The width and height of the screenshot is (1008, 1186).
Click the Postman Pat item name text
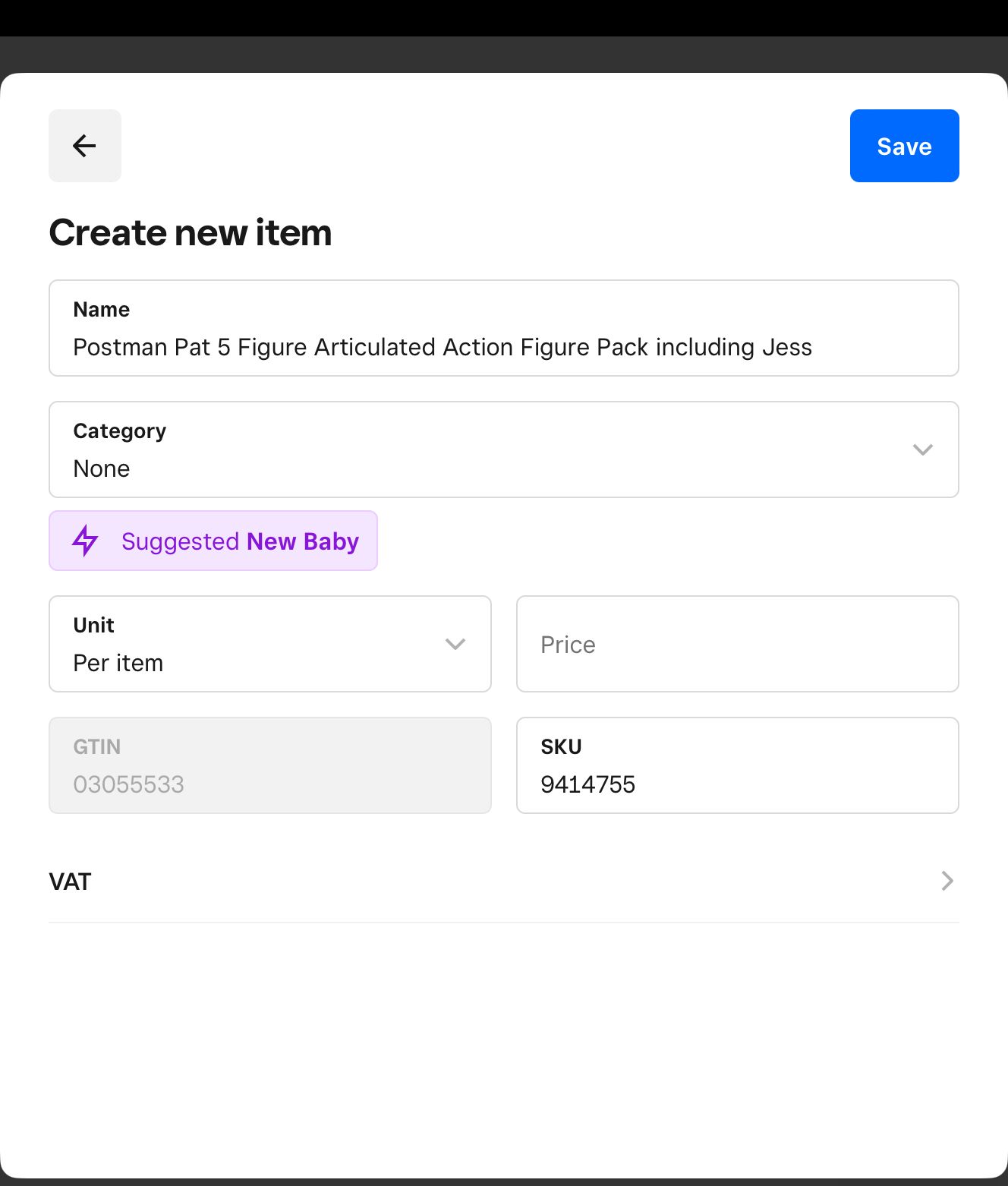pyautogui.click(x=442, y=347)
